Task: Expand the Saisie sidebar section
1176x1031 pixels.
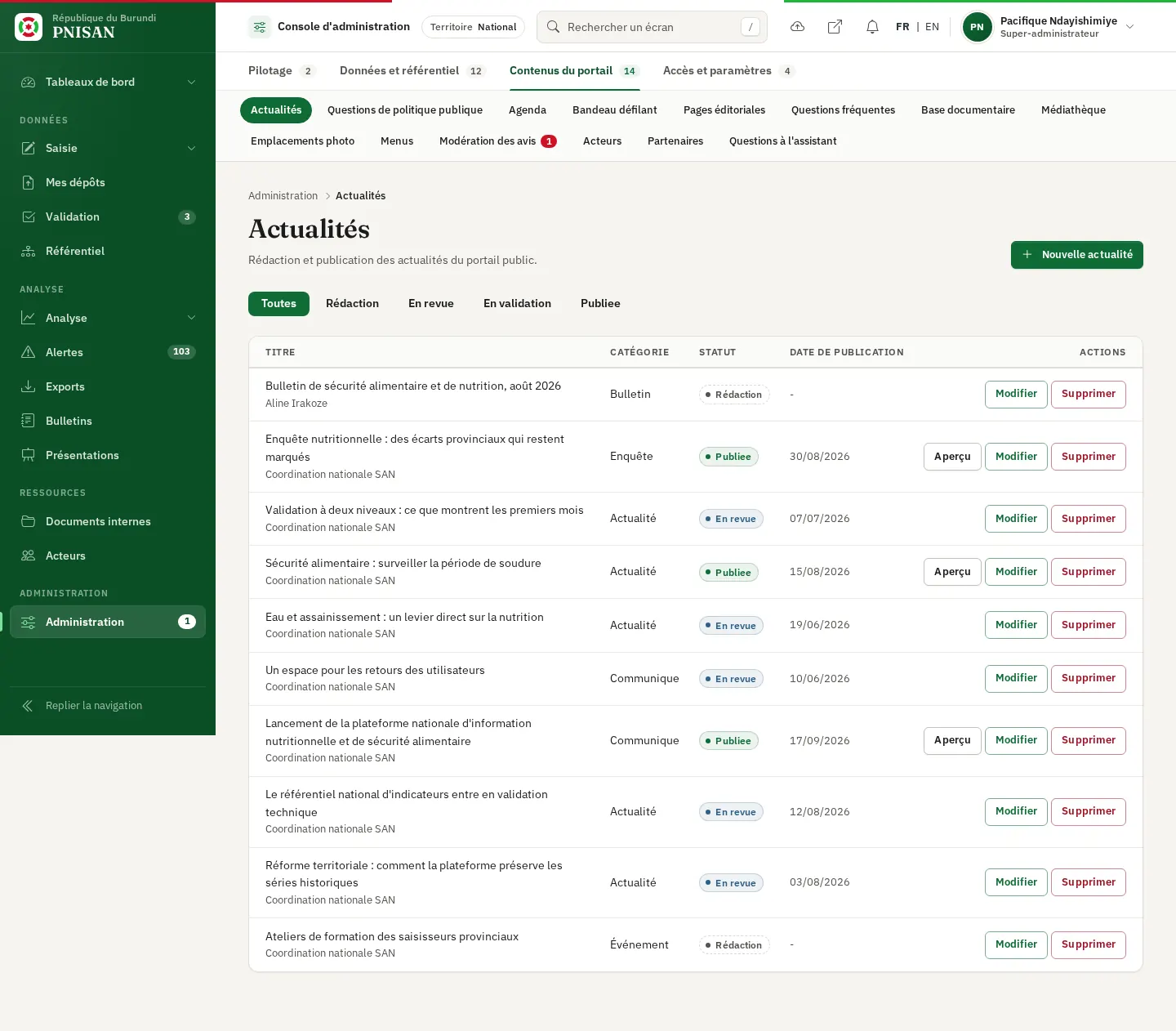Action: (108, 148)
